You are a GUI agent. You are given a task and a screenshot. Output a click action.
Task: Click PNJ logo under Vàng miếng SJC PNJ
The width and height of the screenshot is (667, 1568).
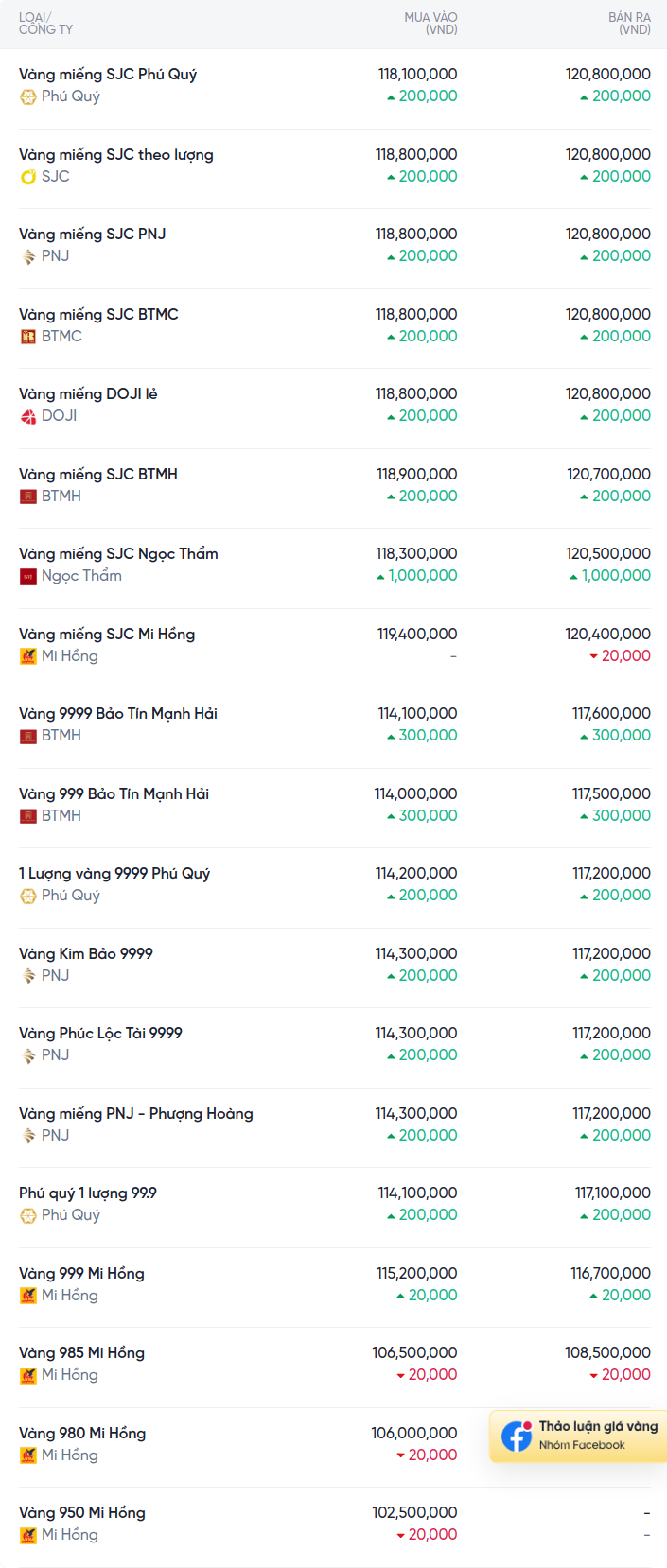click(28, 256)
